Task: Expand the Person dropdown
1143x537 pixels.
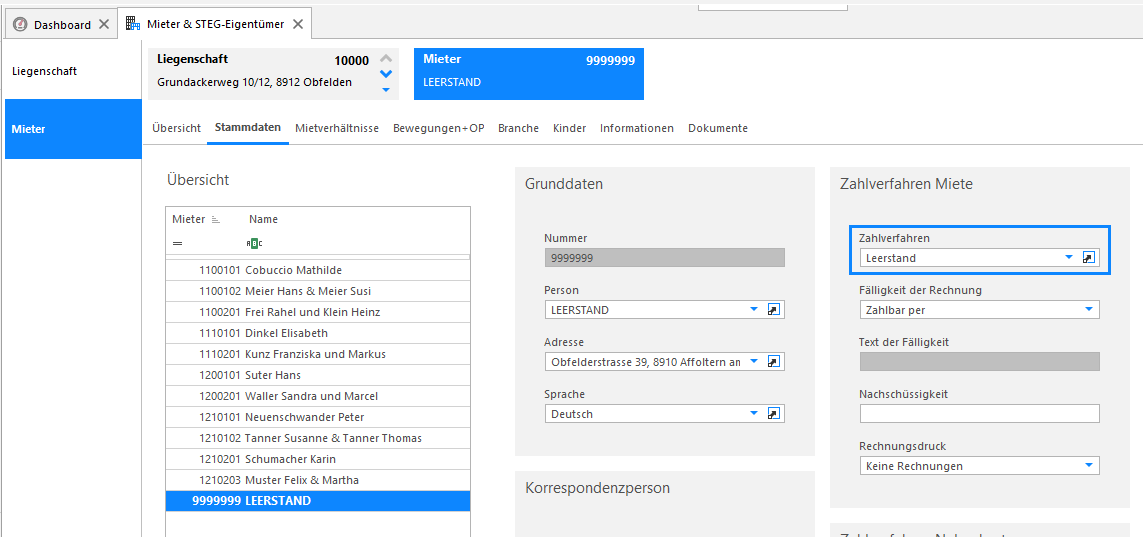Action: point(754,310)
